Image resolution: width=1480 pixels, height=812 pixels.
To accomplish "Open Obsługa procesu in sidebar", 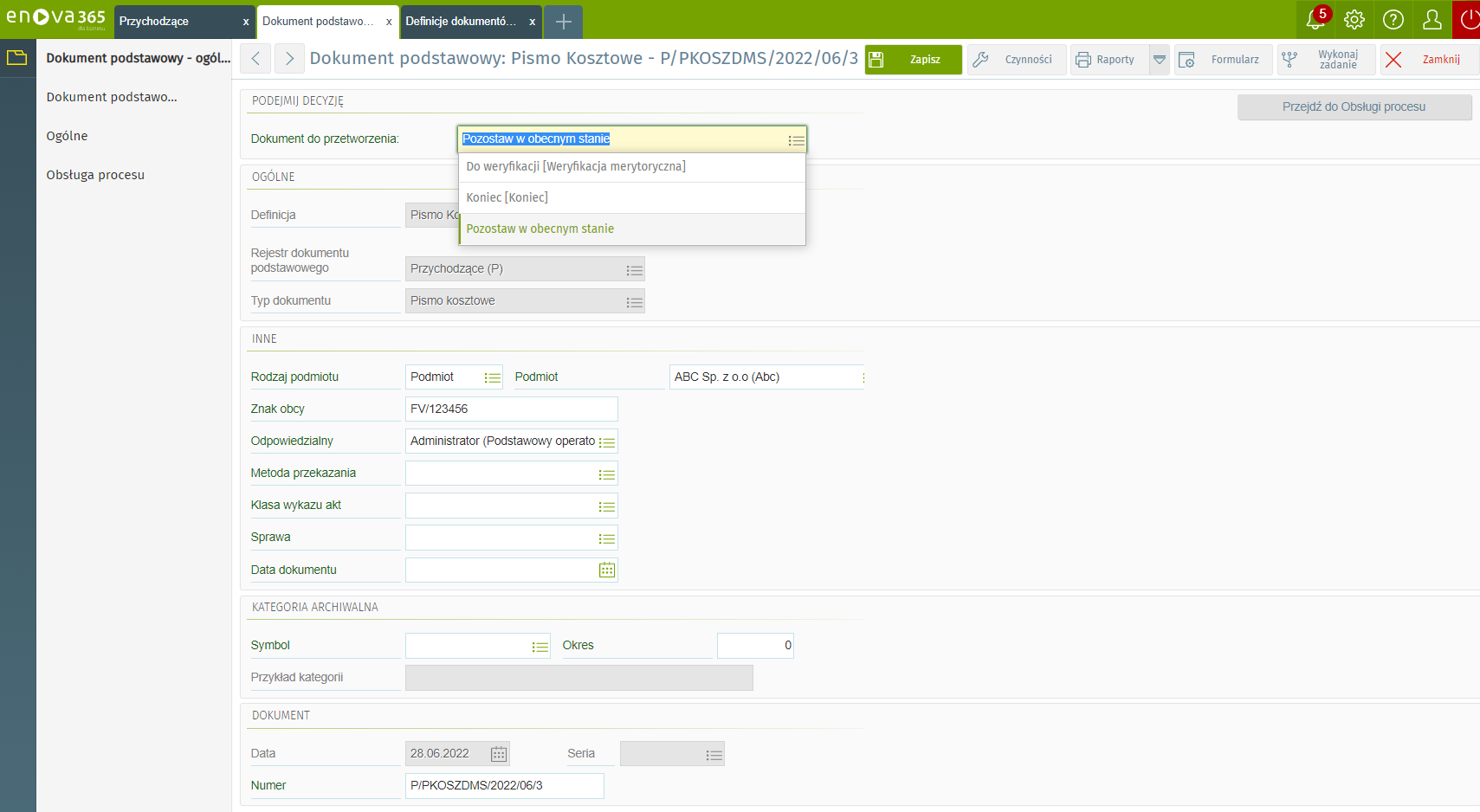I will [x=95, y=175].
